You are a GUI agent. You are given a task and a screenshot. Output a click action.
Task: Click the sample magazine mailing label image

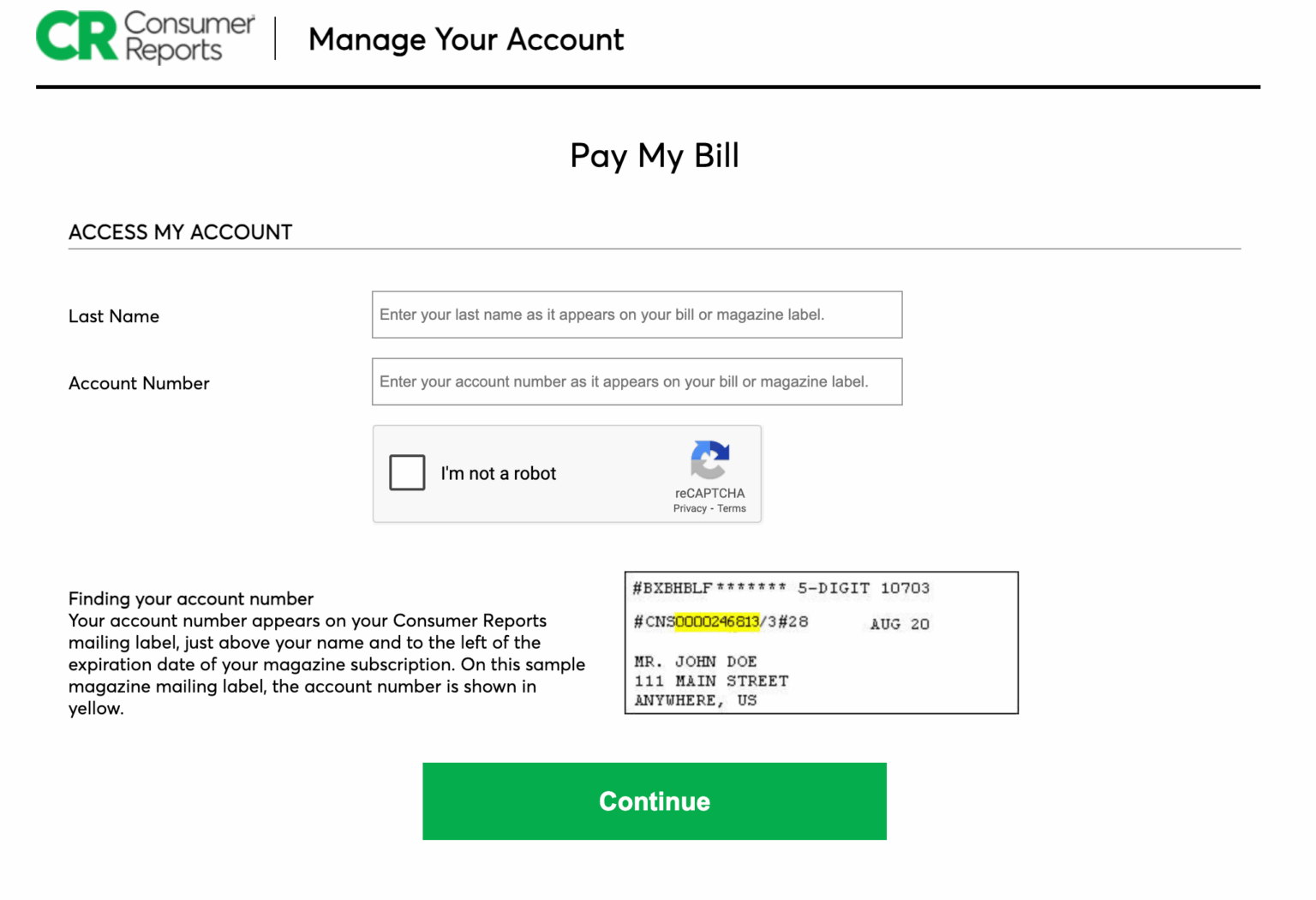point(821,643)
